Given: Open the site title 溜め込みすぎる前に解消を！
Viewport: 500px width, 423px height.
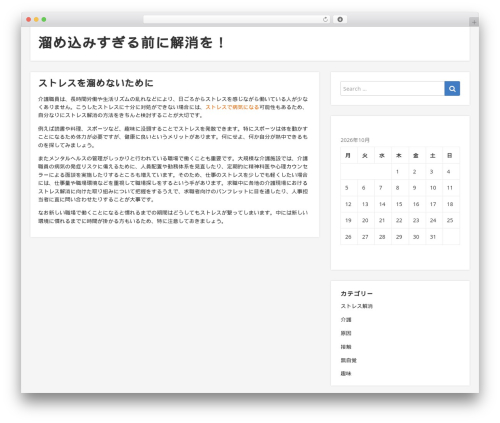Looking at the screenshot, I should coord(132,43).
